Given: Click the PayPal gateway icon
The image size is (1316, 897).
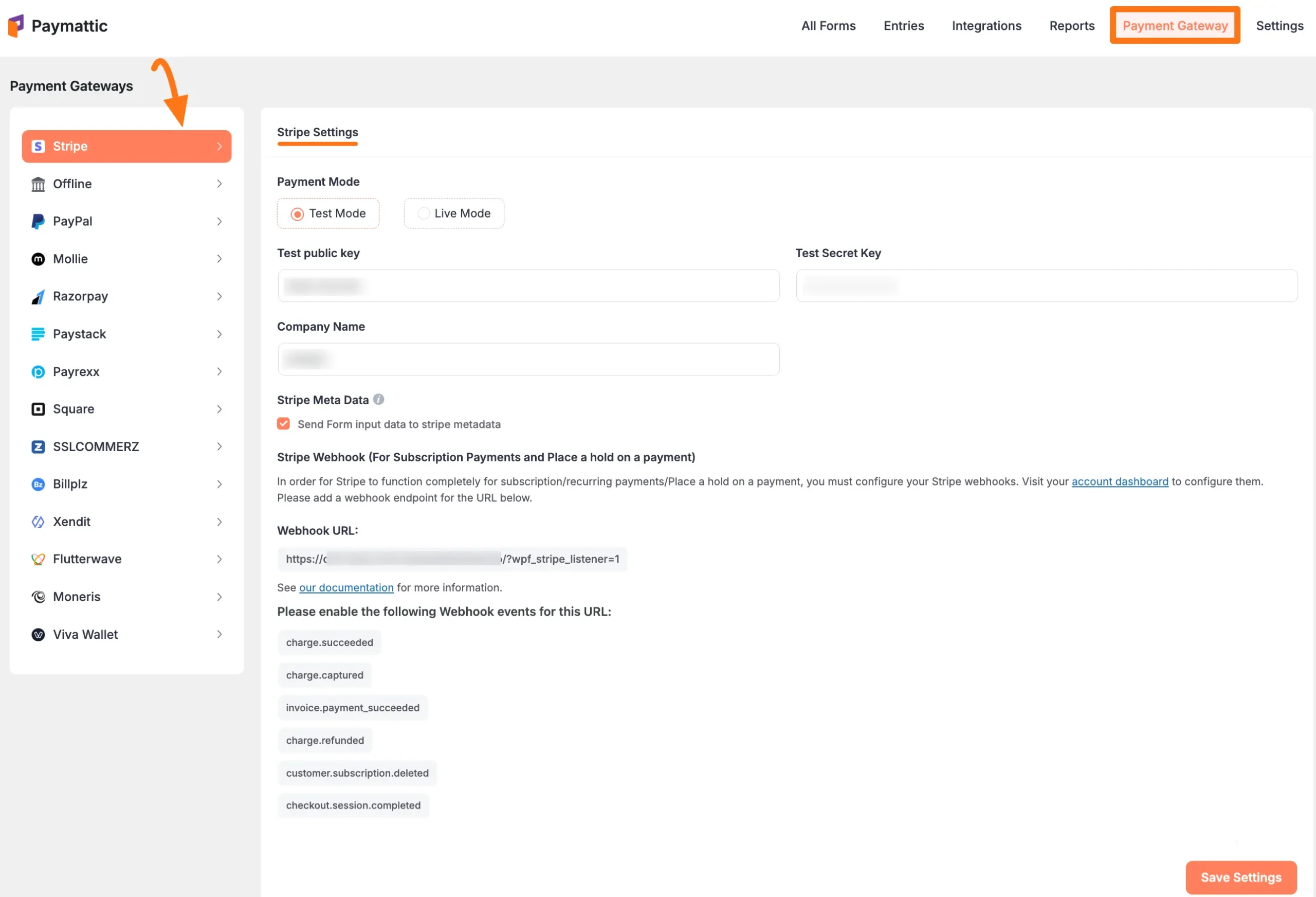Looking at the screenshot, I should [x=38, y=222].
